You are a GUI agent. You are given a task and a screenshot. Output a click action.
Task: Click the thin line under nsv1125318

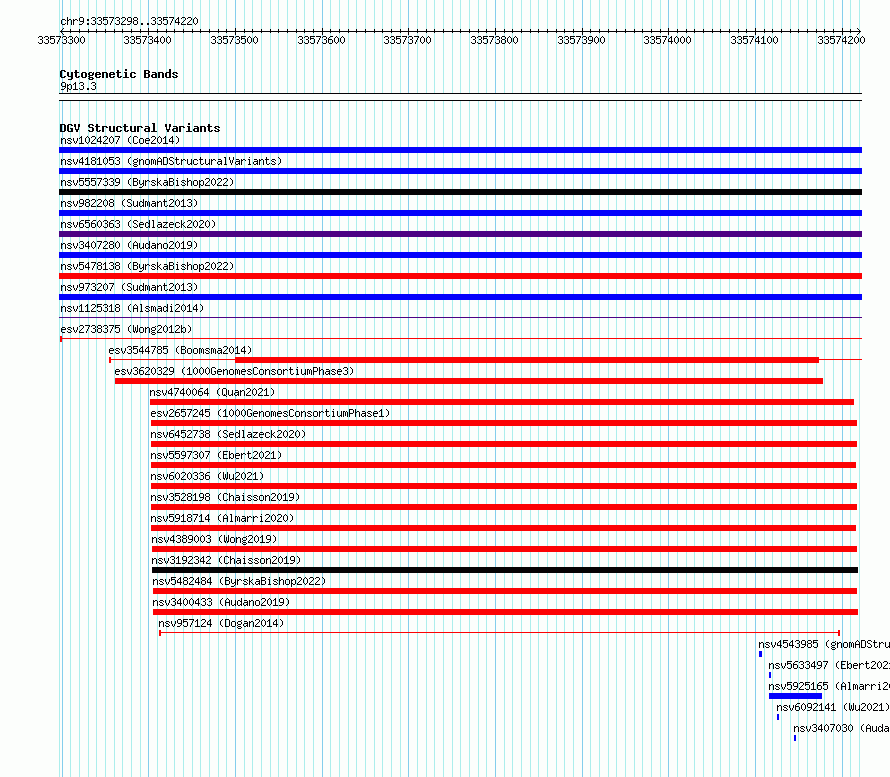(x=460, y=317)
